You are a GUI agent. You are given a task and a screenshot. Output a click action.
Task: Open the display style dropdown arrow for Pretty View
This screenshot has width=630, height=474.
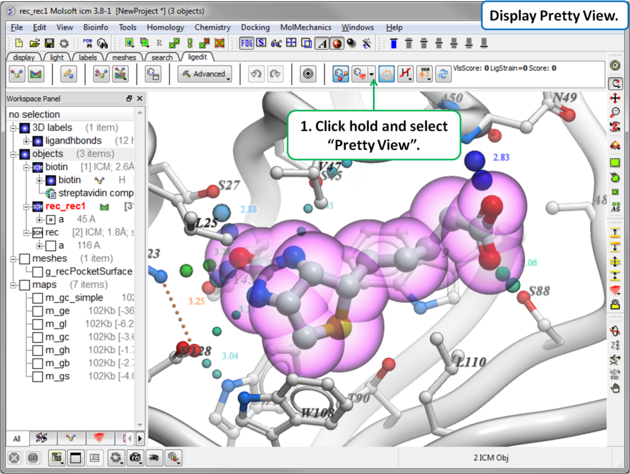[x=372, y=74]
